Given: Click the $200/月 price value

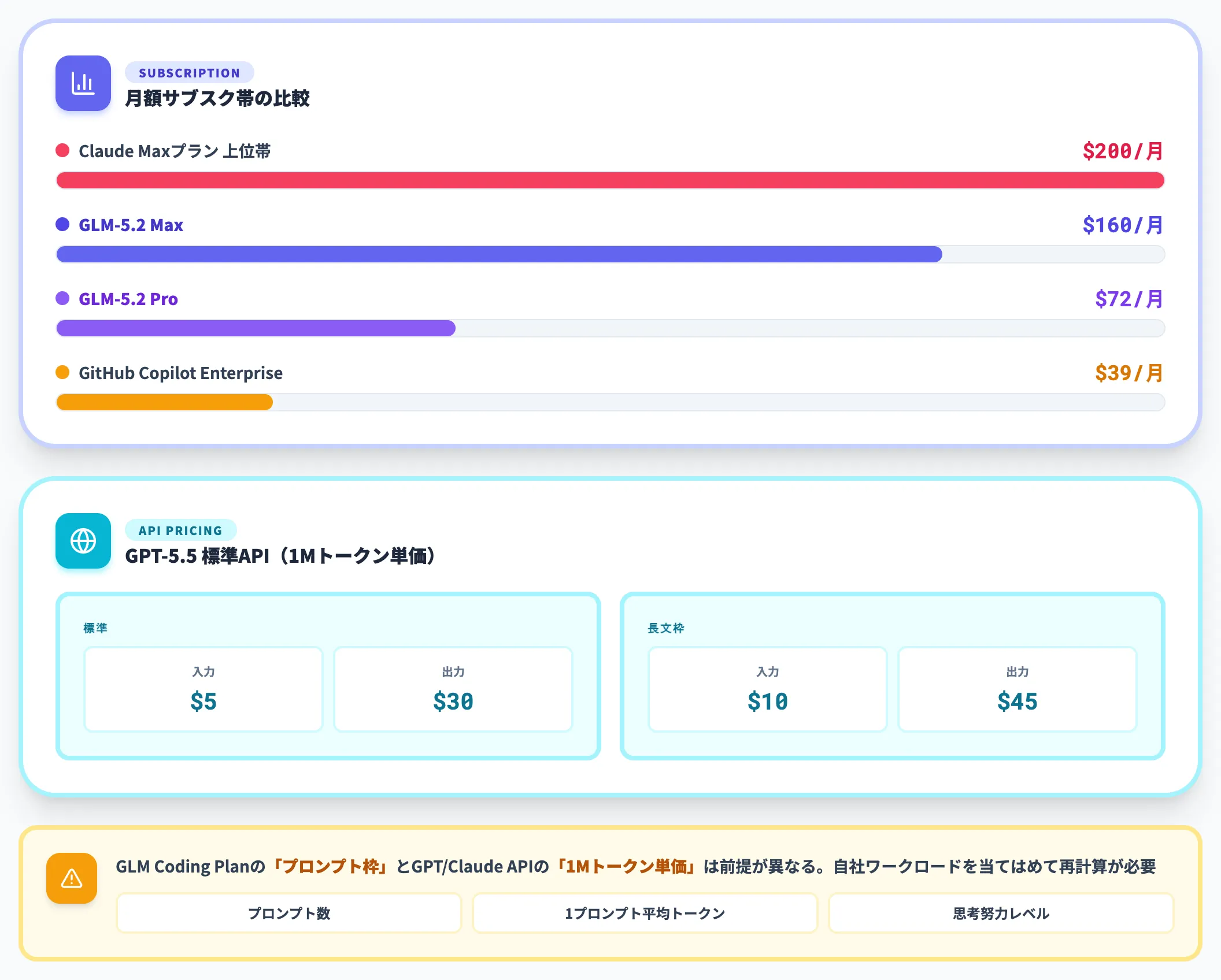Looking at the screenshot, I should click(1123, 151).
